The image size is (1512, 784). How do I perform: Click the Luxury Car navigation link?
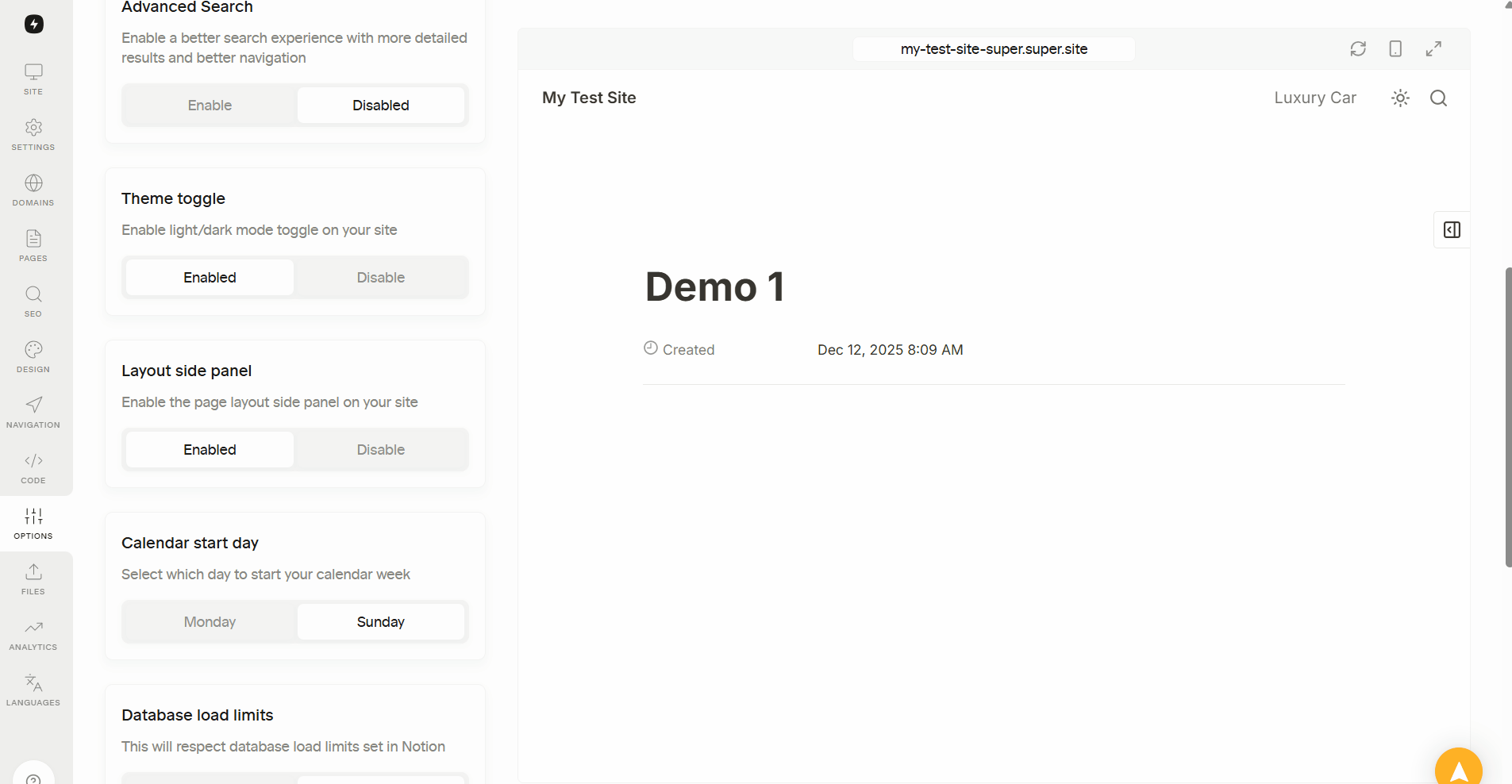click(x=1315, y=98)
